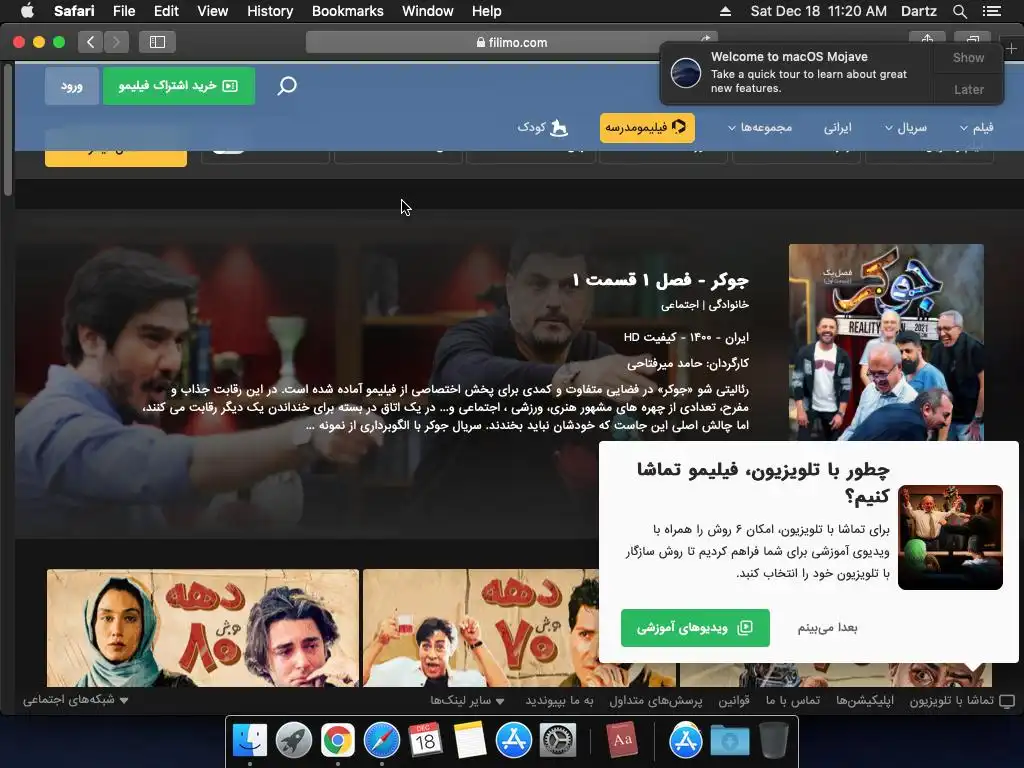The width and height of the screenshot is (1024, 768).
Task: Open Downloads folder in the Dock
Action: pyautogui.click(x=729, y=740)
